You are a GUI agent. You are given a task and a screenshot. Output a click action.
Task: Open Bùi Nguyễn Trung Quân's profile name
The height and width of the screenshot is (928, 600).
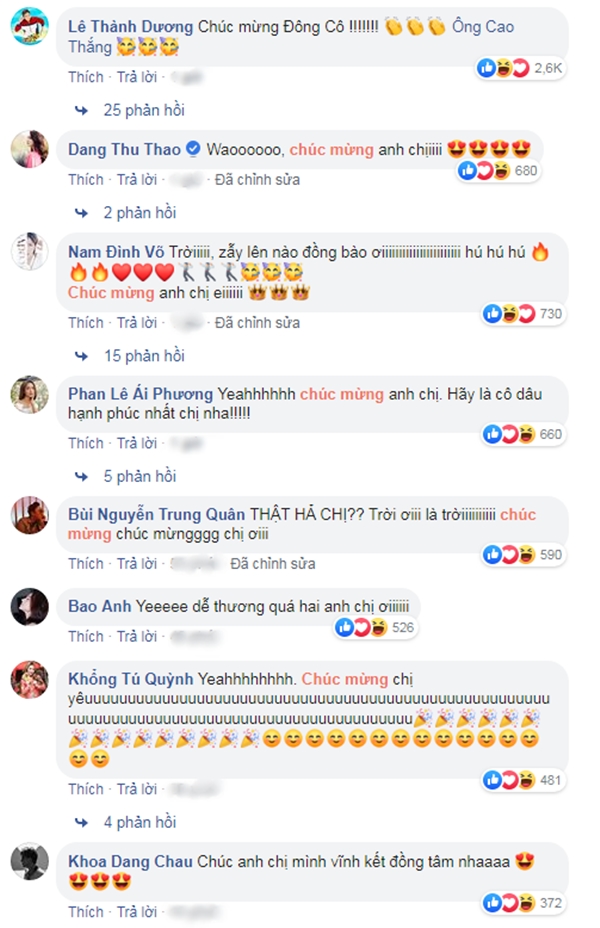coord(156,514)
